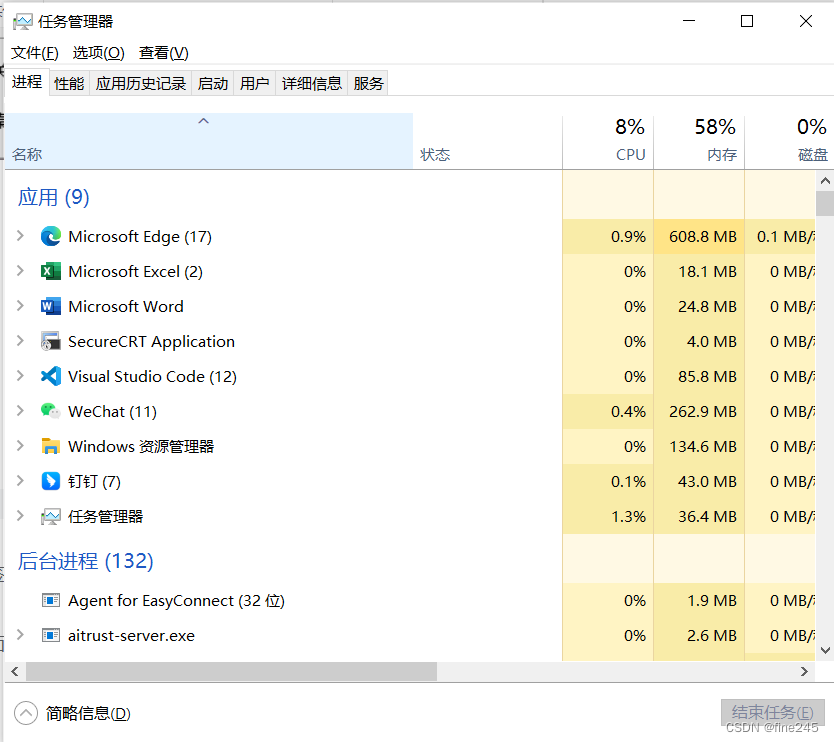Click the Task Manager title bar icon
Image resolution: width=834 pixels, height=742 pixels.
point(22,22)
